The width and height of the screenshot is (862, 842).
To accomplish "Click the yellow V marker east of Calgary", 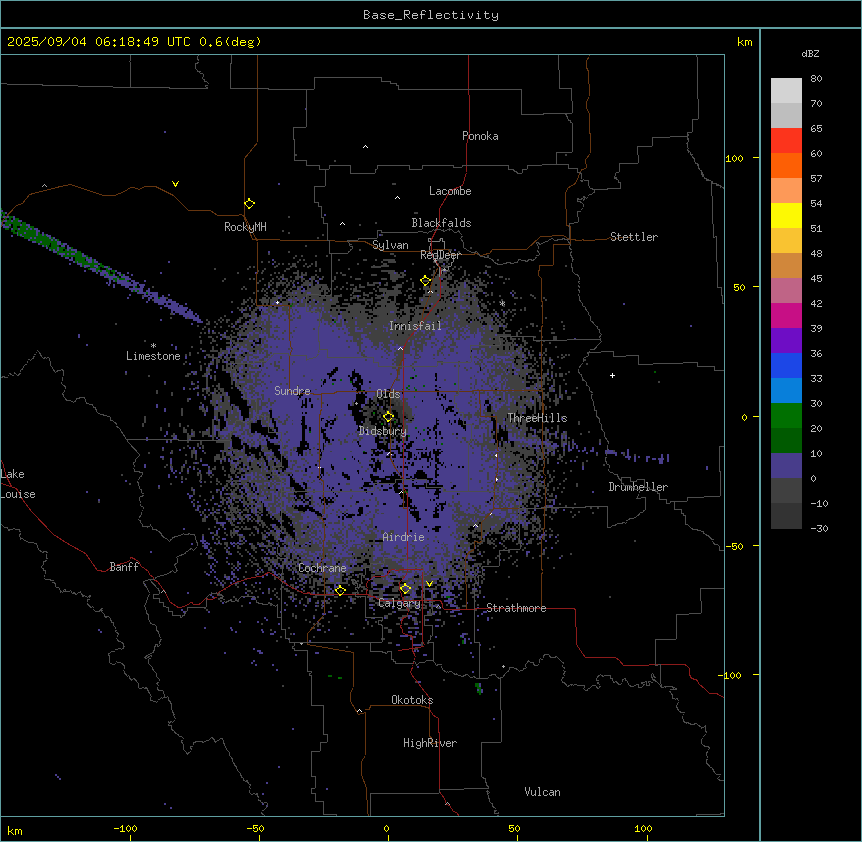I will point(429,584).
